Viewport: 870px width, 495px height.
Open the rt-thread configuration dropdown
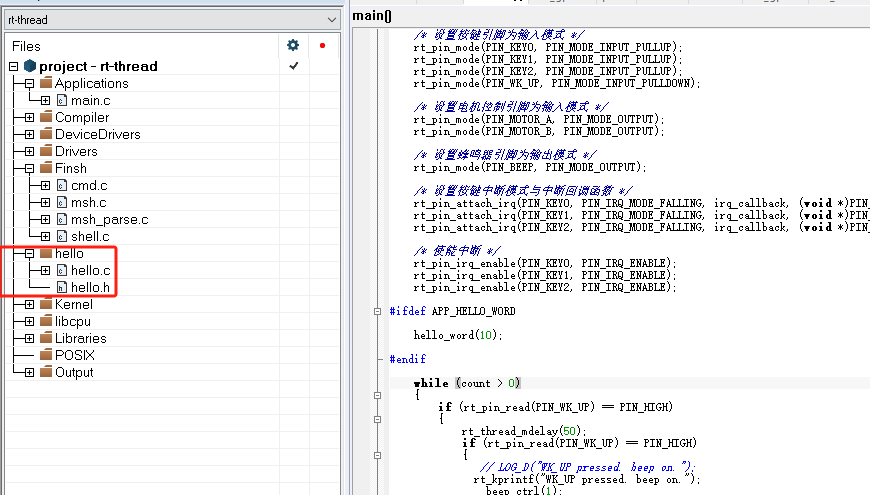pos(172,20)
